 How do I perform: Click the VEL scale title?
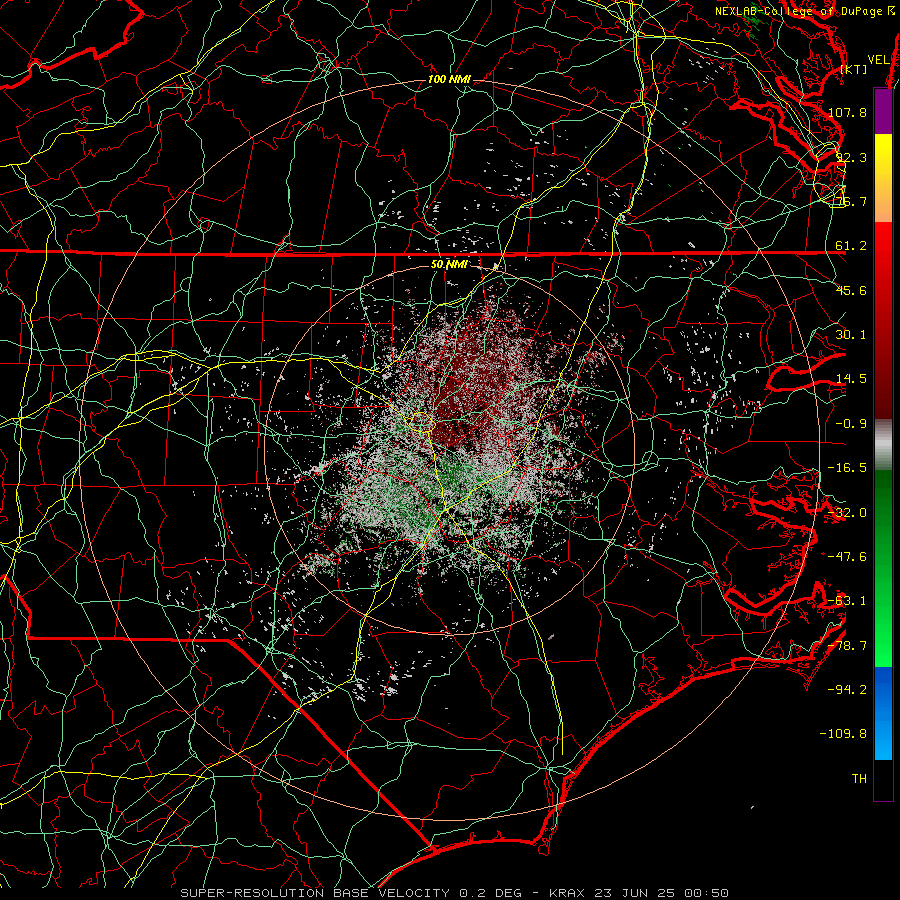879,60
